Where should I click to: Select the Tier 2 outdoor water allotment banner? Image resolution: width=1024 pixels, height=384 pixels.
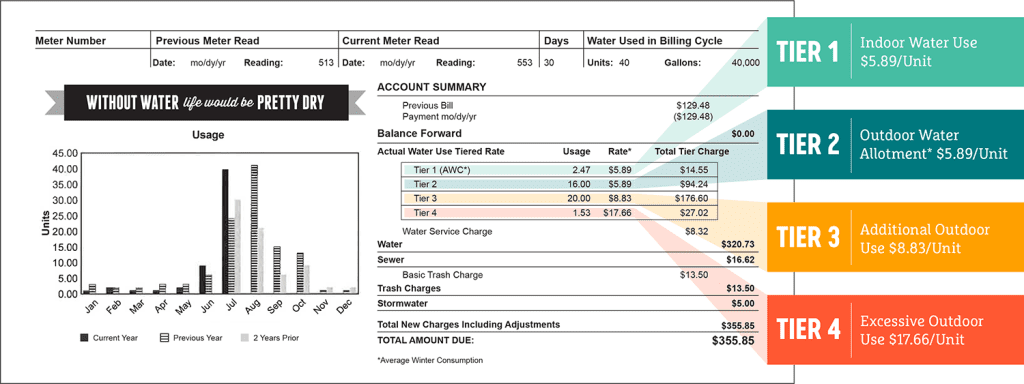(x=895, y=144)
